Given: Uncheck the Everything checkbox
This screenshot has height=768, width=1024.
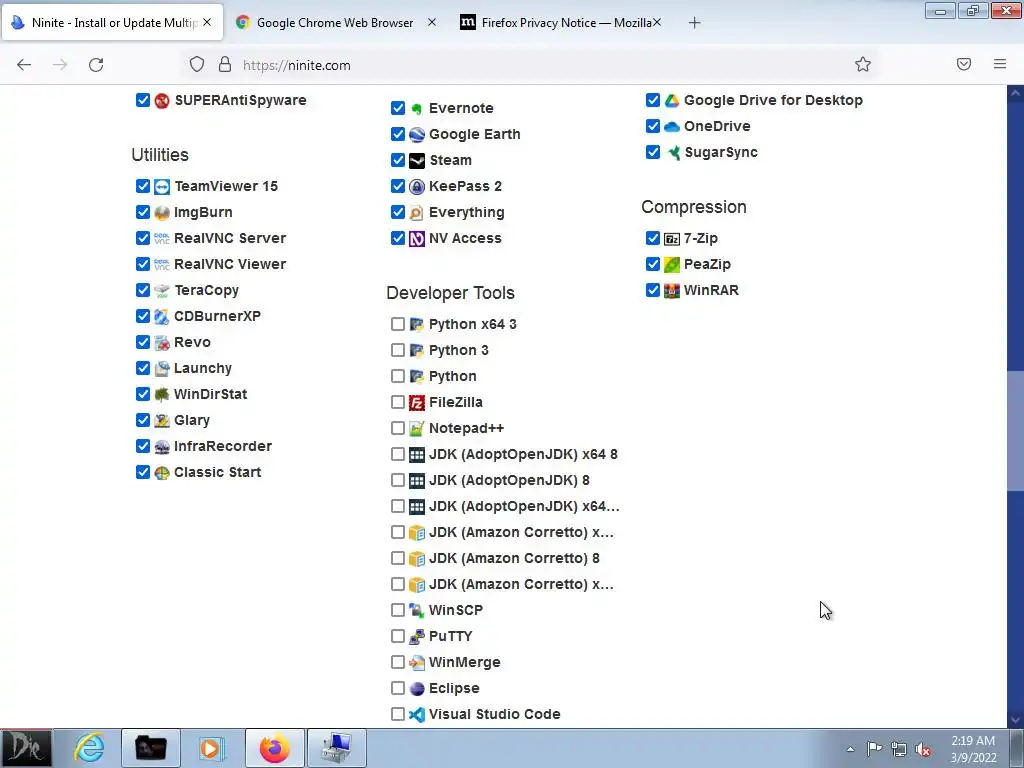Looking at the screenshot, I should pos(398,212).
